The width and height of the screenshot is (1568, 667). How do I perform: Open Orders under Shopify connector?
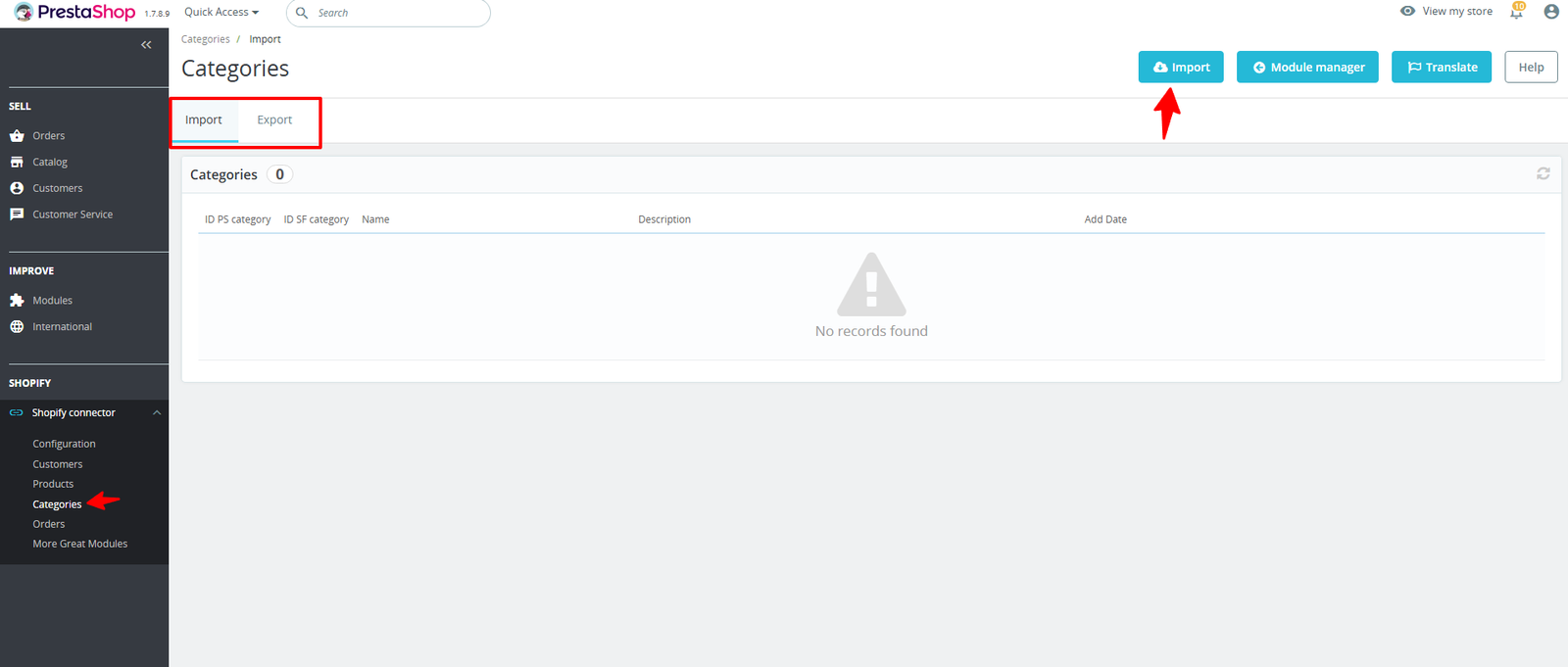49,524
